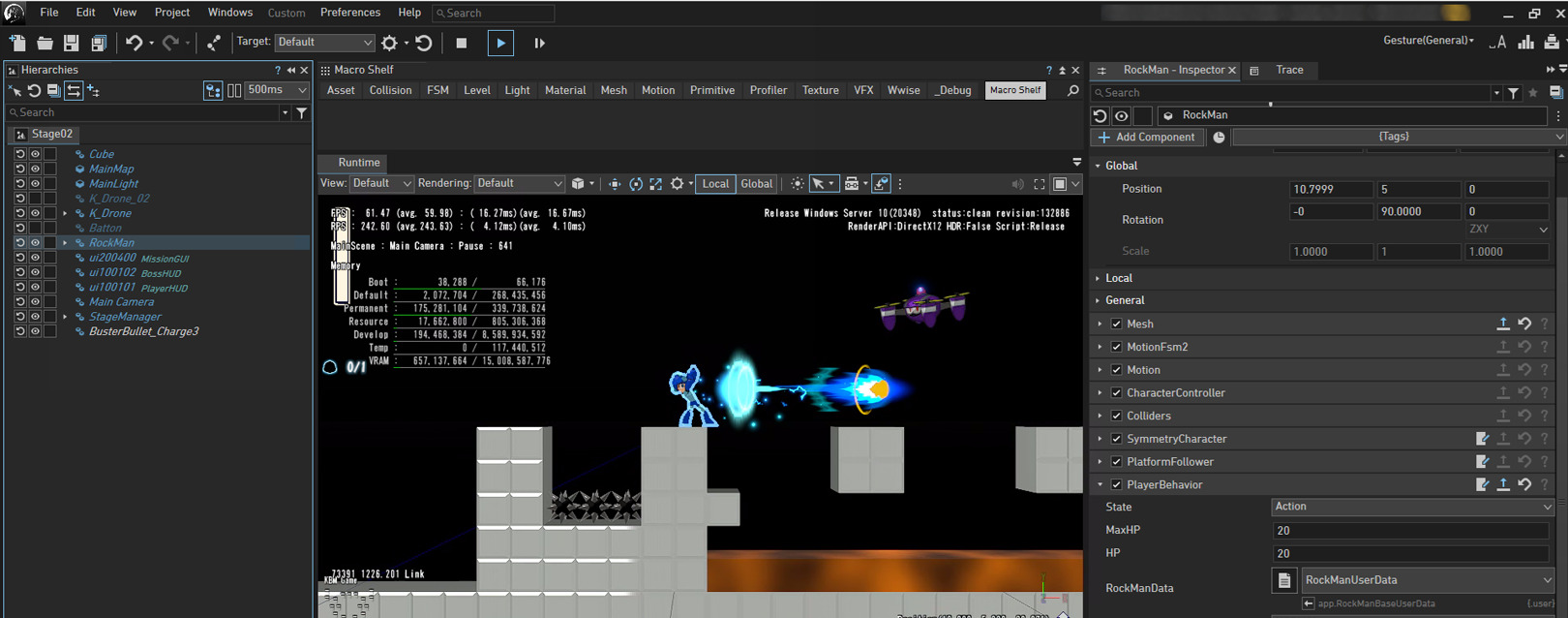Screen dimensions: 1568x618
Task: Click the statistics bar chart icon
Action: tap(1525, 42)
